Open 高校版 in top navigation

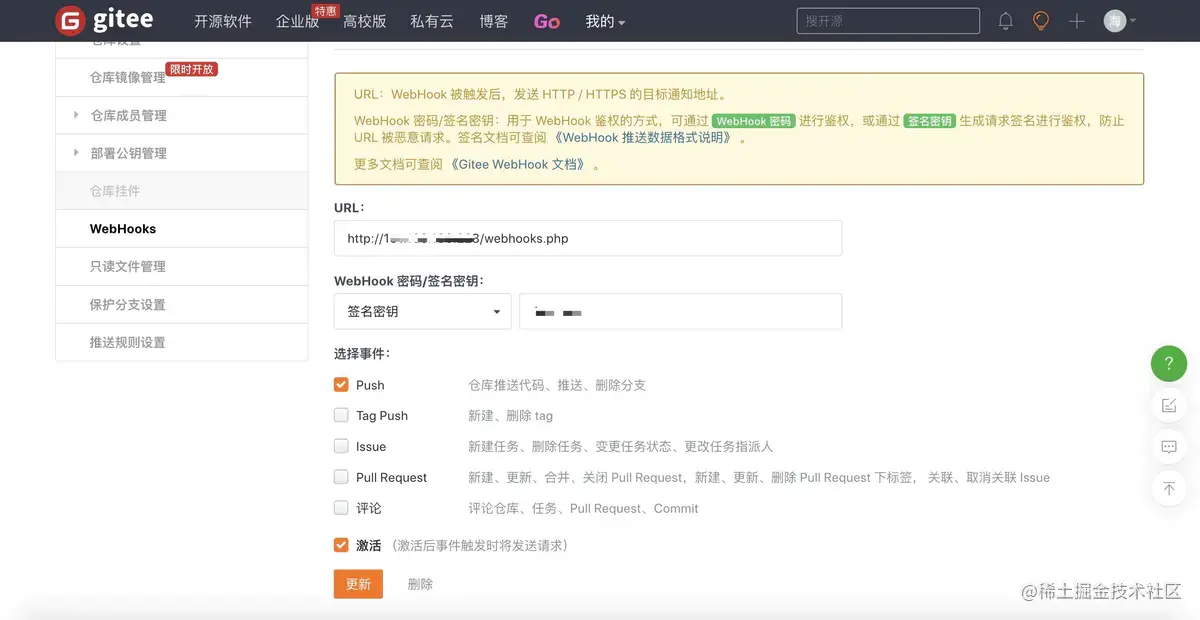pos(364,21)
